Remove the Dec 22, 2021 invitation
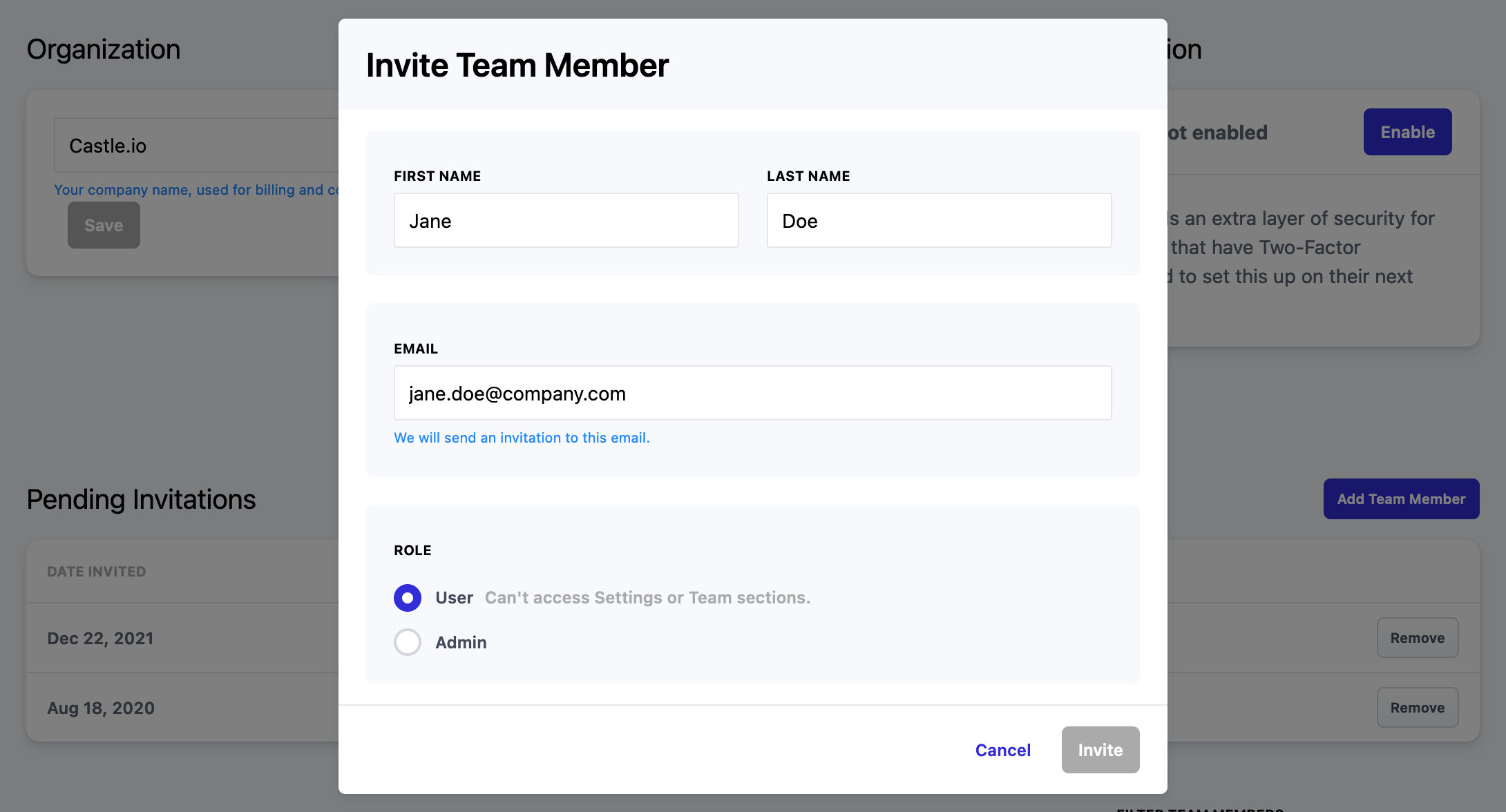The height and width of the screenshot is (812, 1506). coord(1417,638)
